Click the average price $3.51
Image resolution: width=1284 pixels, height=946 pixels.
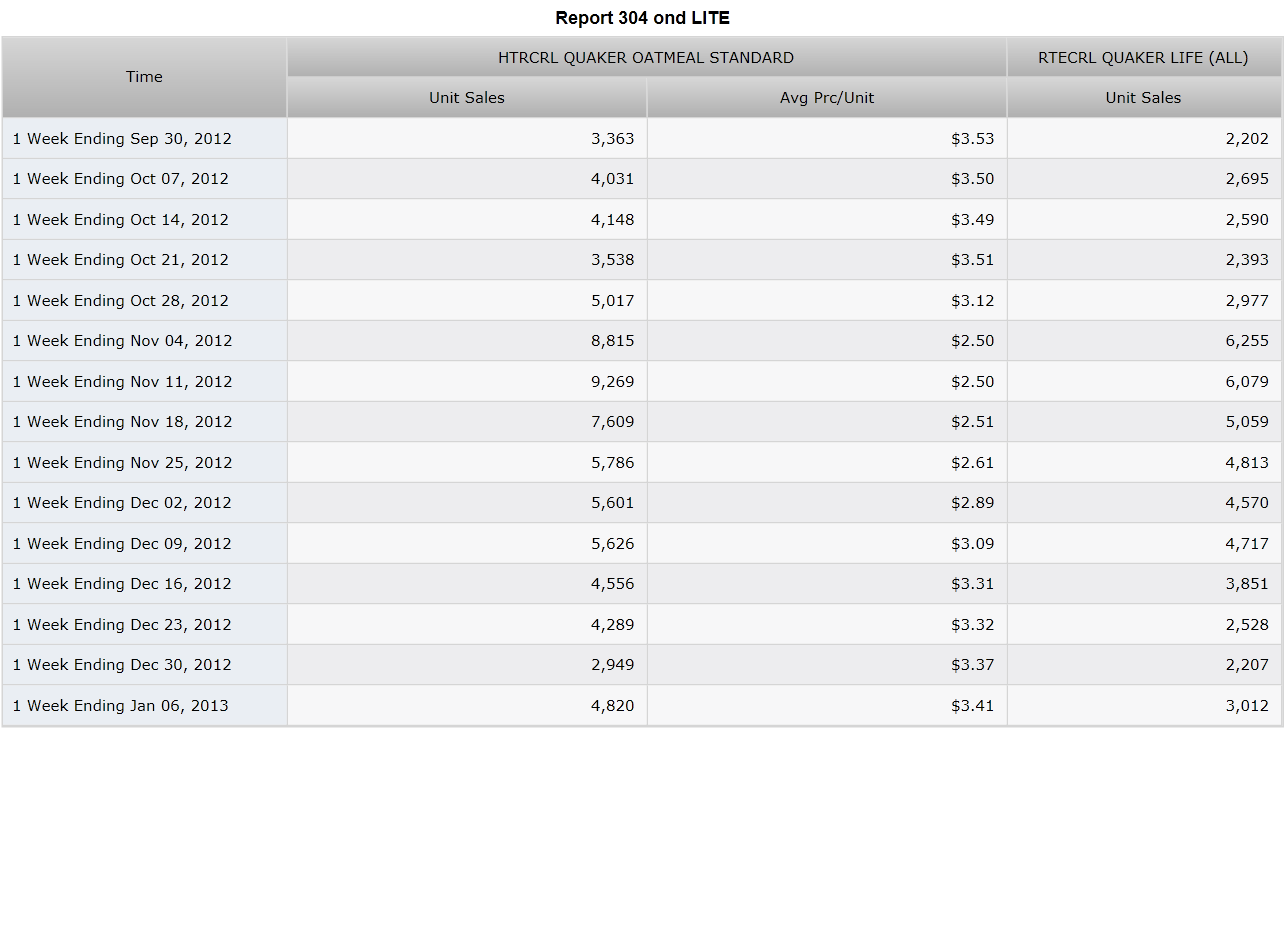click(x=973, y=260)
